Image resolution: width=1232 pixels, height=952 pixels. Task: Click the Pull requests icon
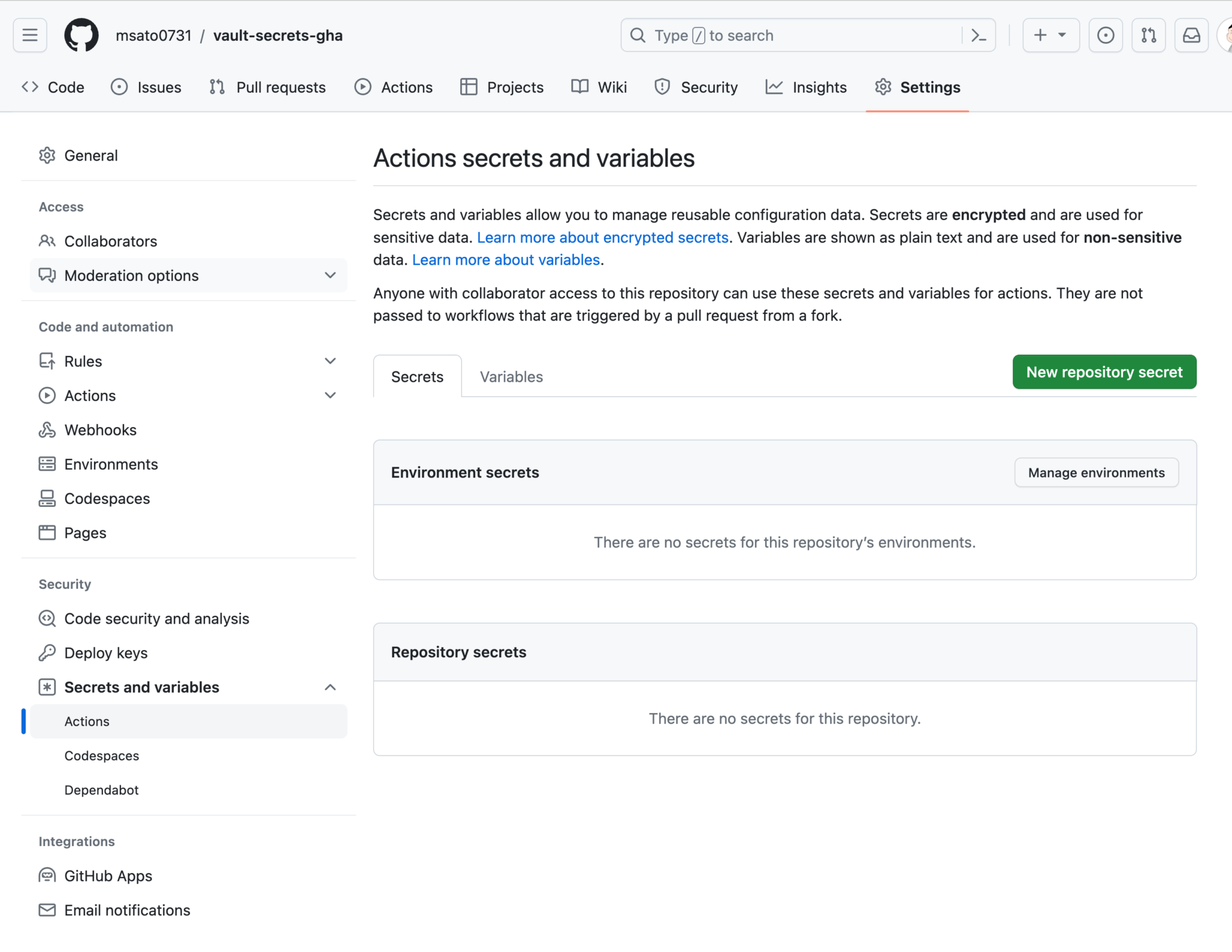tap(216, 87)
